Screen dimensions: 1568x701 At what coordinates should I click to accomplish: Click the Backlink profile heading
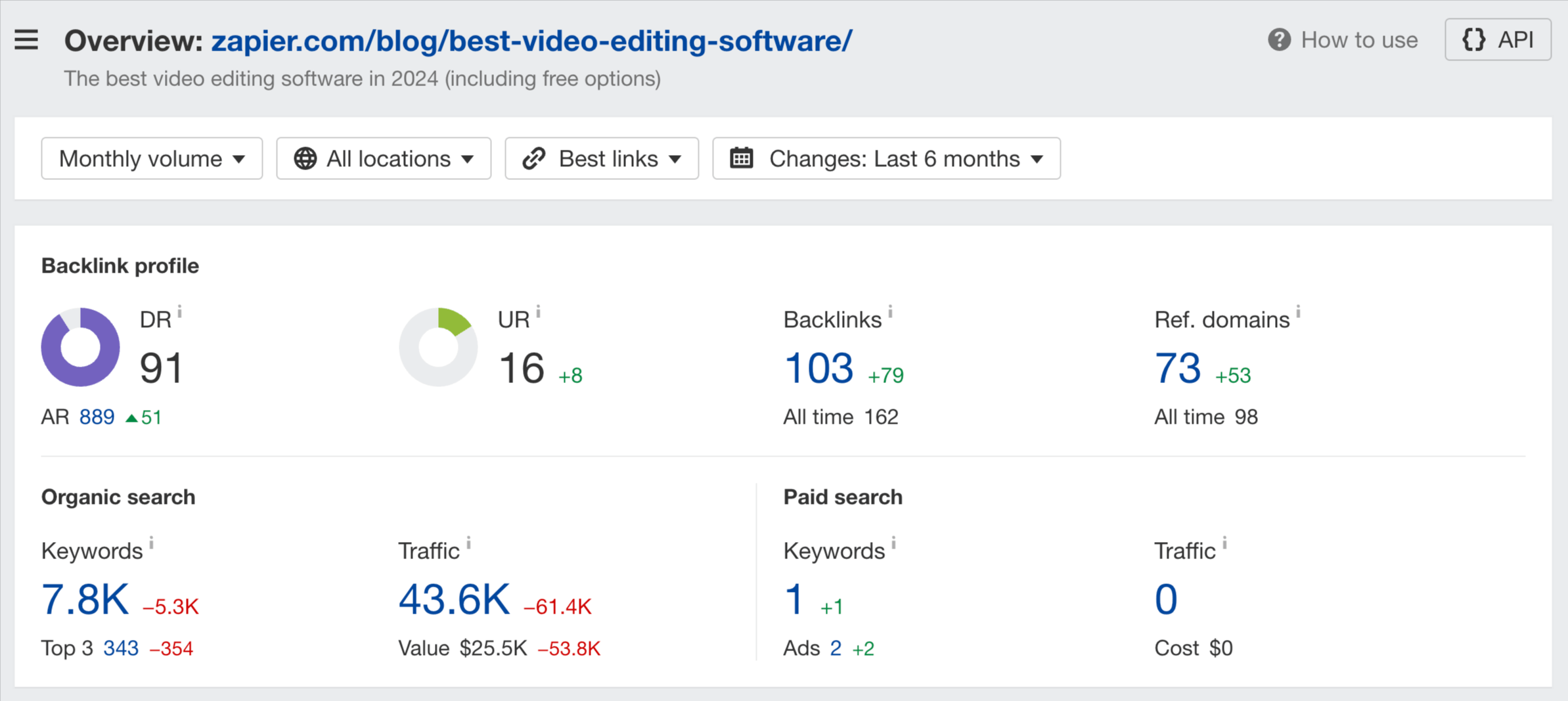tap(120, 265)
